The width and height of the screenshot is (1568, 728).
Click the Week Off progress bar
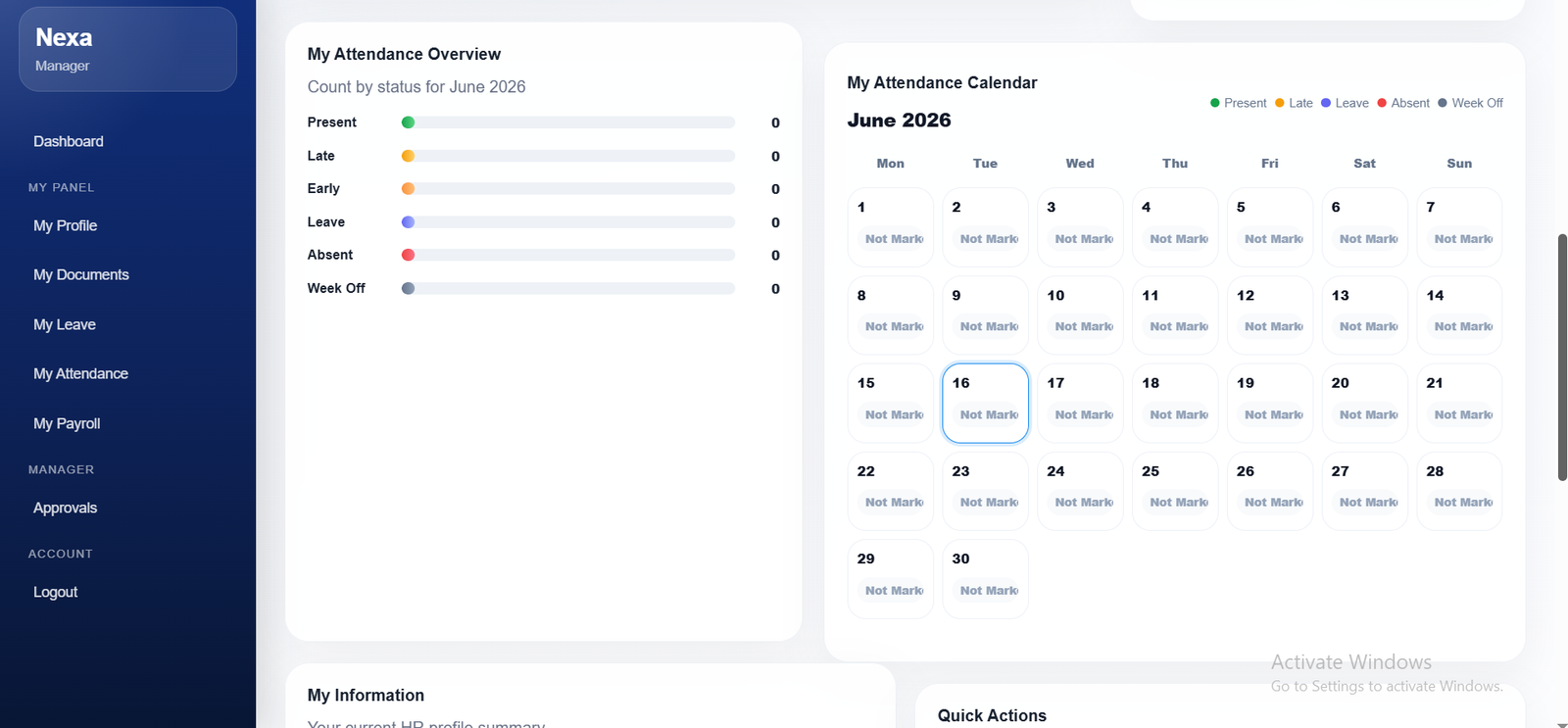point(568,288)
